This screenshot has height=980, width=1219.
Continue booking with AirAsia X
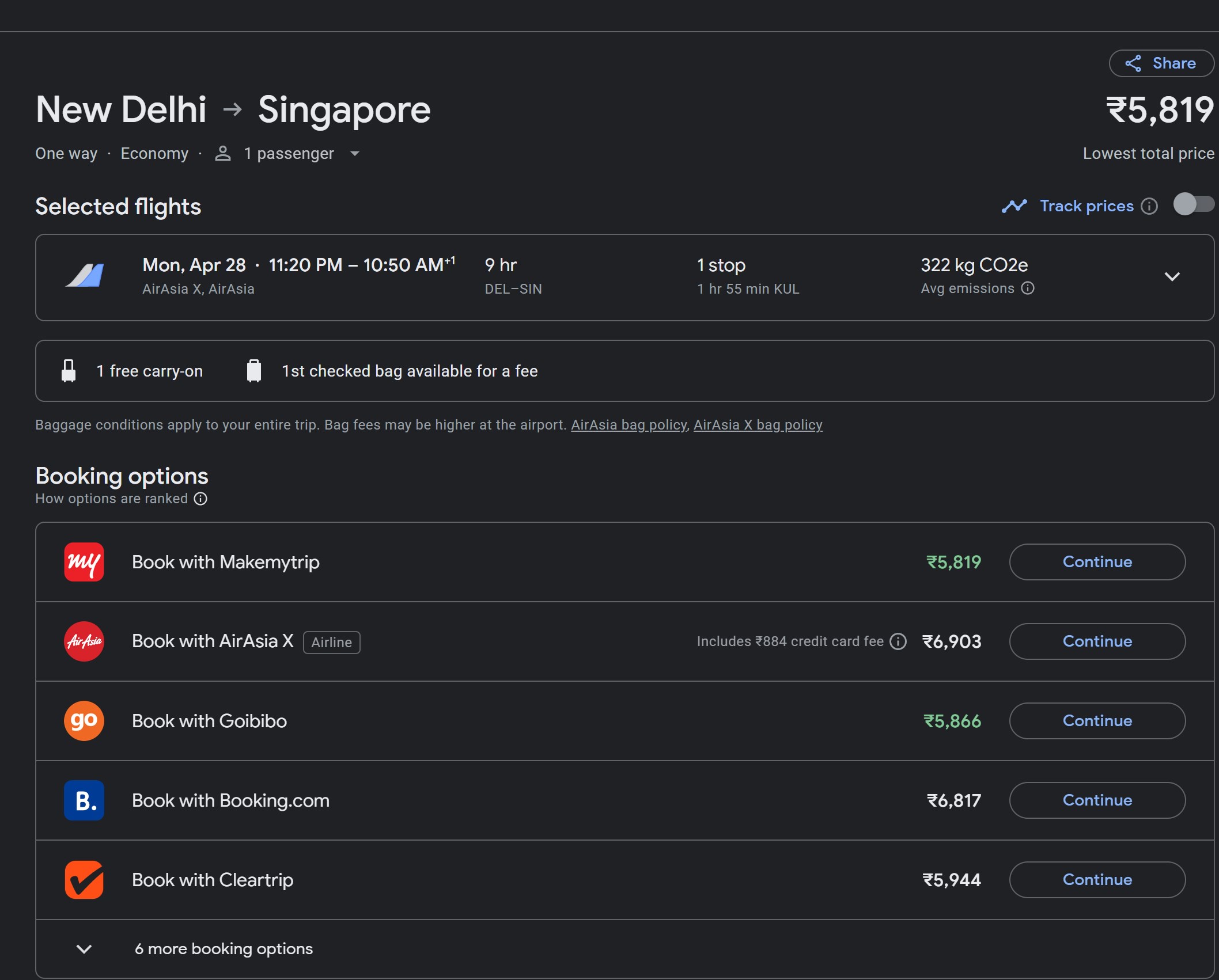1097,641
